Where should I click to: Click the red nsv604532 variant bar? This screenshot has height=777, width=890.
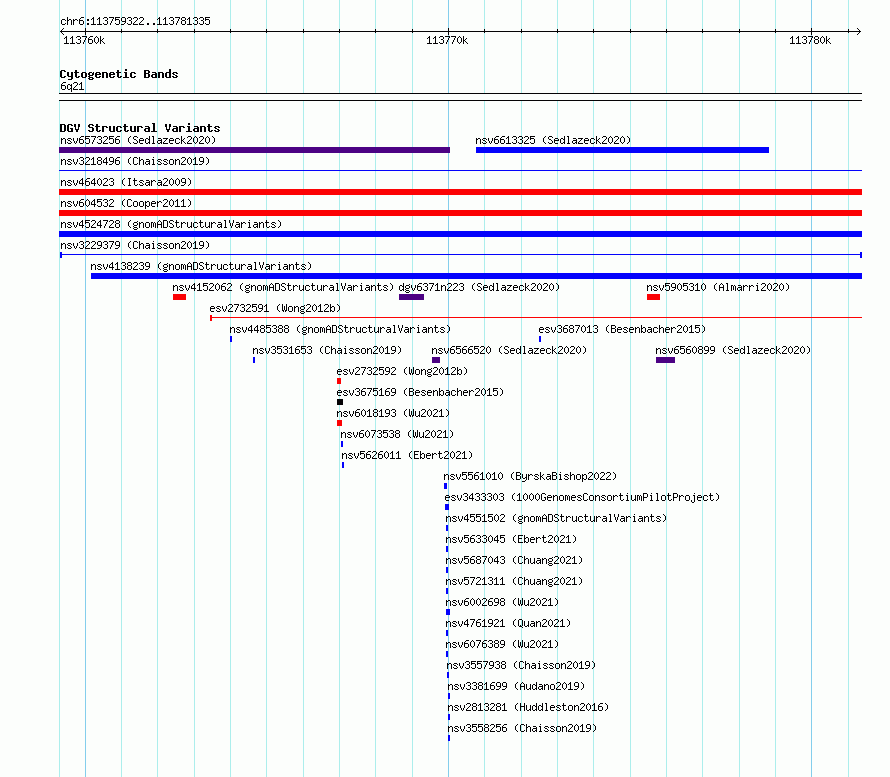click(460, 213)
